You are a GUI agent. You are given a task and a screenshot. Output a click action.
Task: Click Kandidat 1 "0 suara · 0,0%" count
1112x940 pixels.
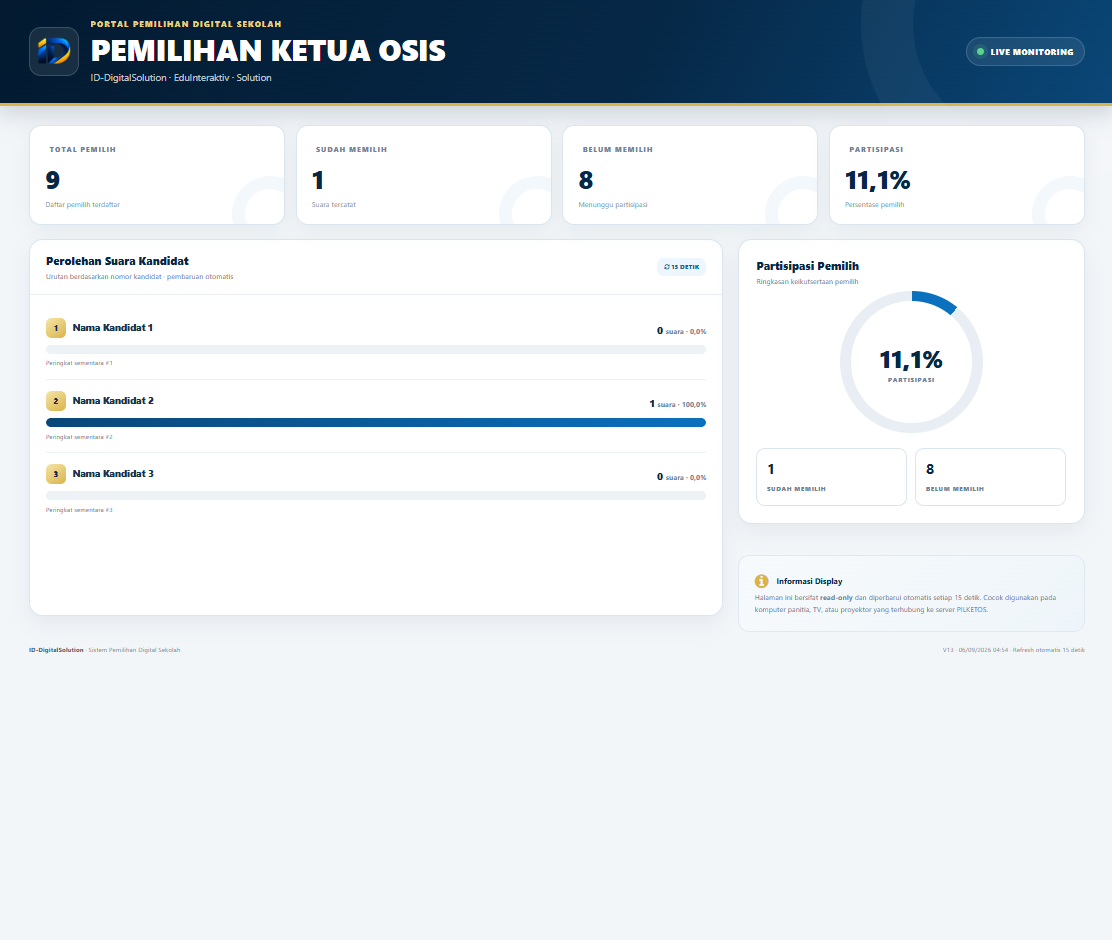click(681, 331)
